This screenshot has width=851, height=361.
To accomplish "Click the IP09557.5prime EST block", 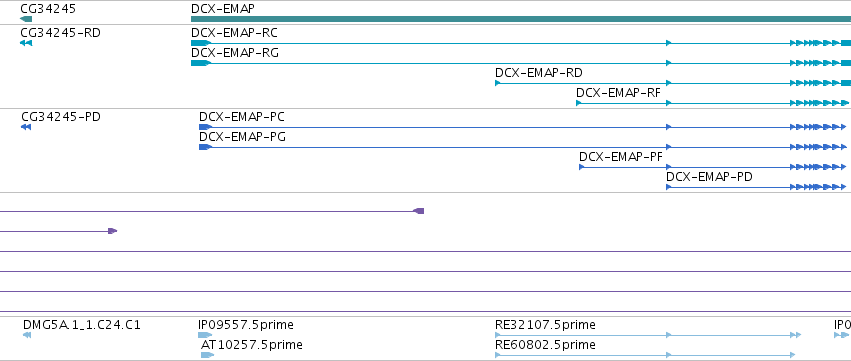I will point(205,335).
